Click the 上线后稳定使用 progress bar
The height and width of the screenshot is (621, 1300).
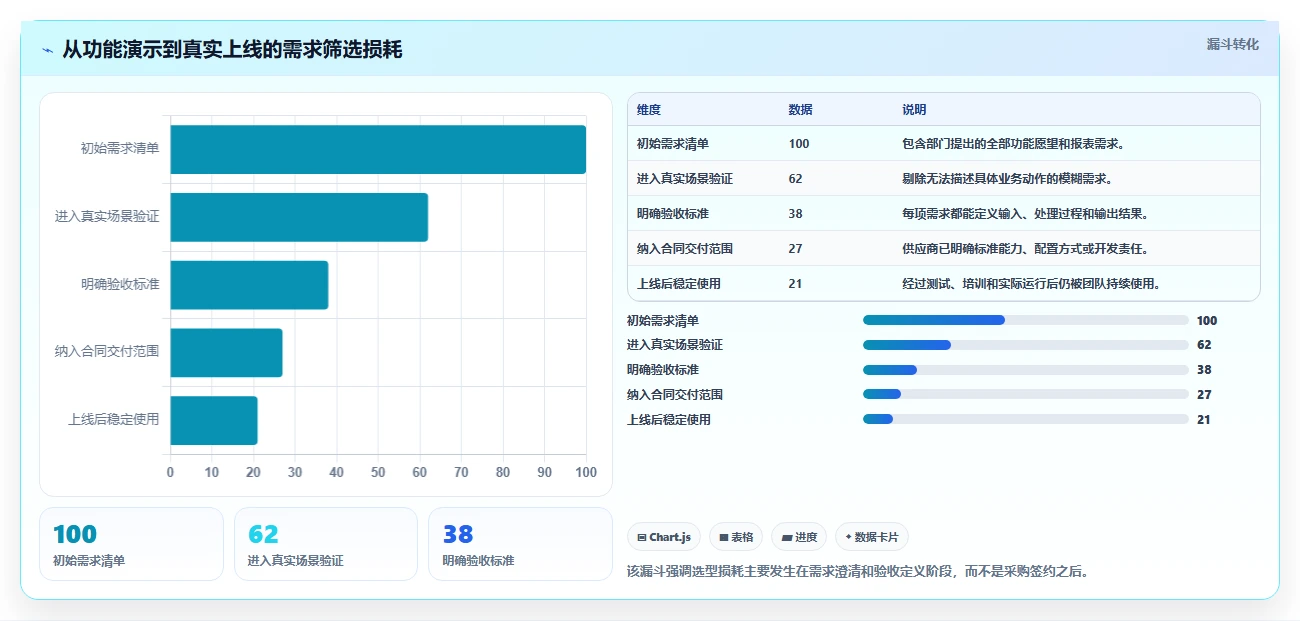click(x=1025, y=419)
